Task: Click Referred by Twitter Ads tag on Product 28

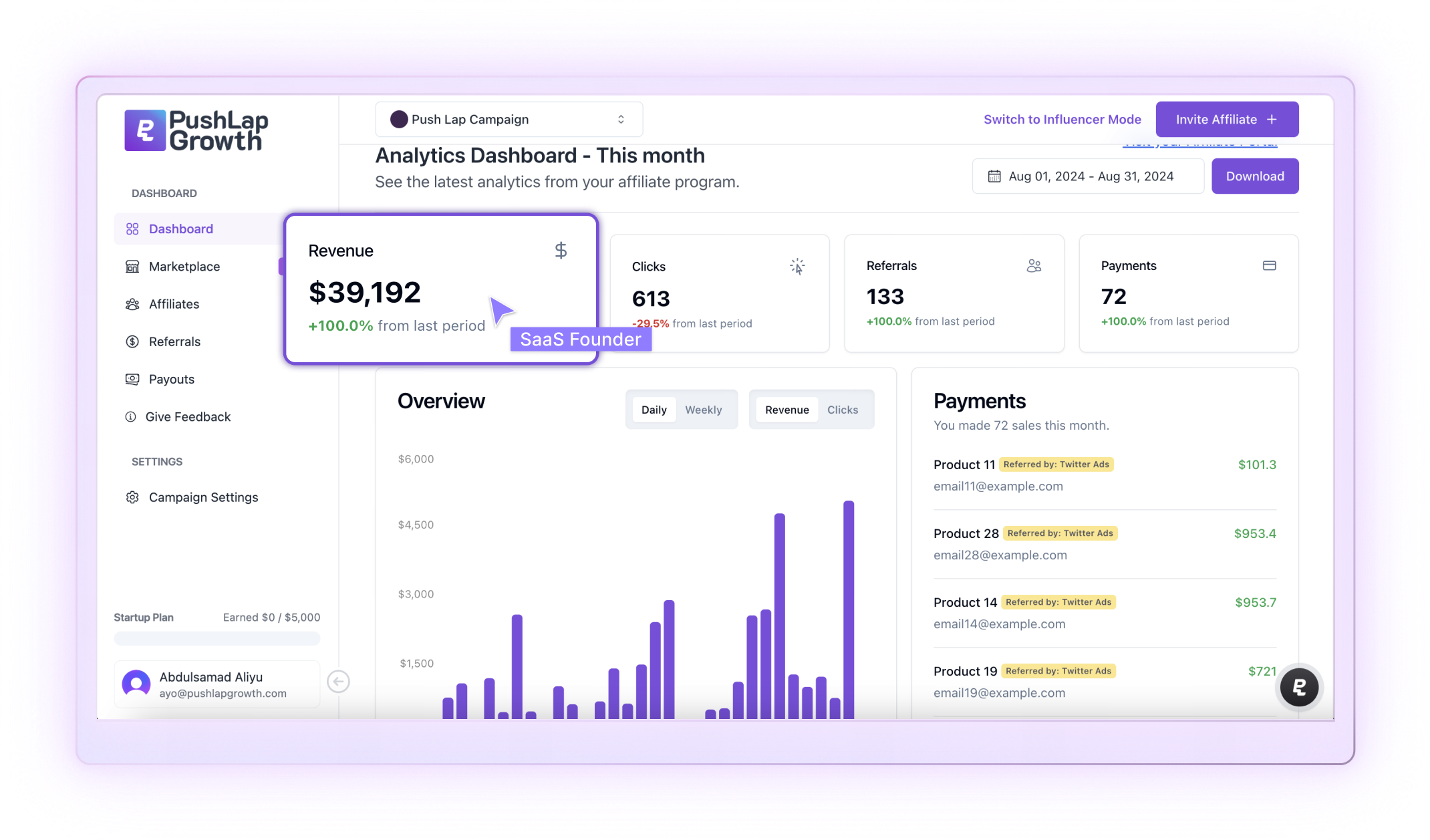Action: (1060, 533)
